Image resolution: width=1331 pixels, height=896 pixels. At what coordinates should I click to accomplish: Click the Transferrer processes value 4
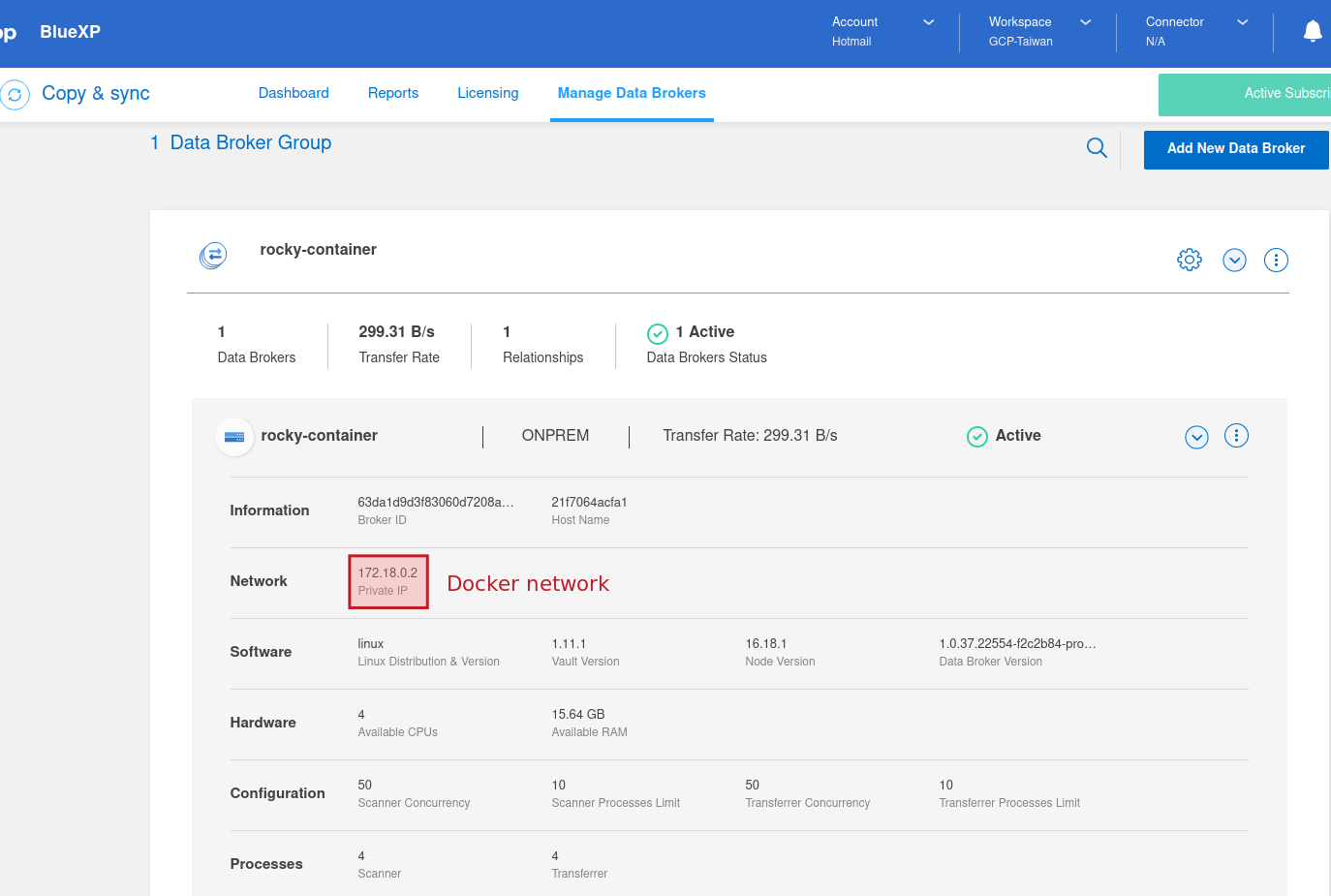tap(555, 855)
